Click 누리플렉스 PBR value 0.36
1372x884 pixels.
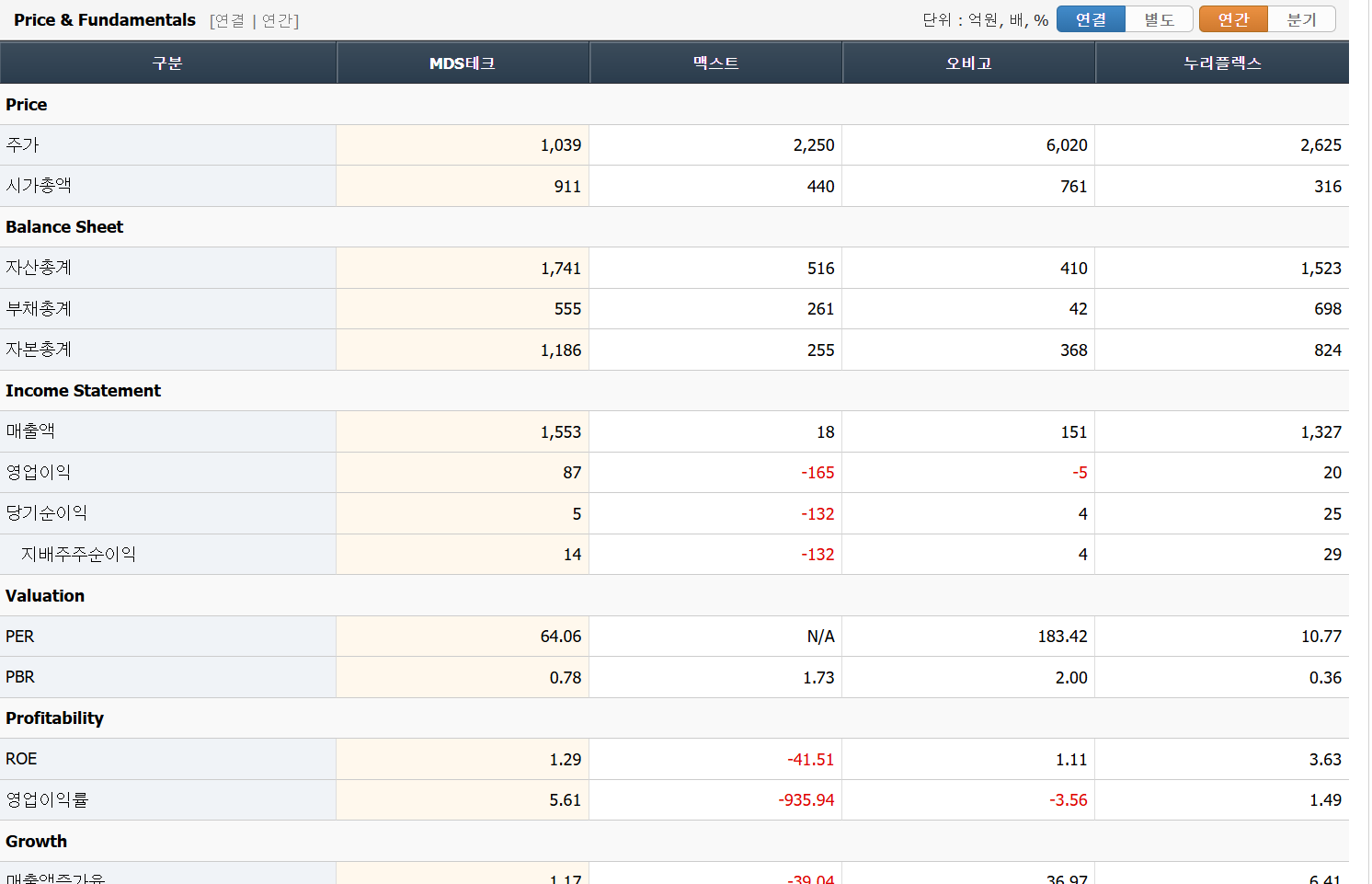coord(1325,678)
